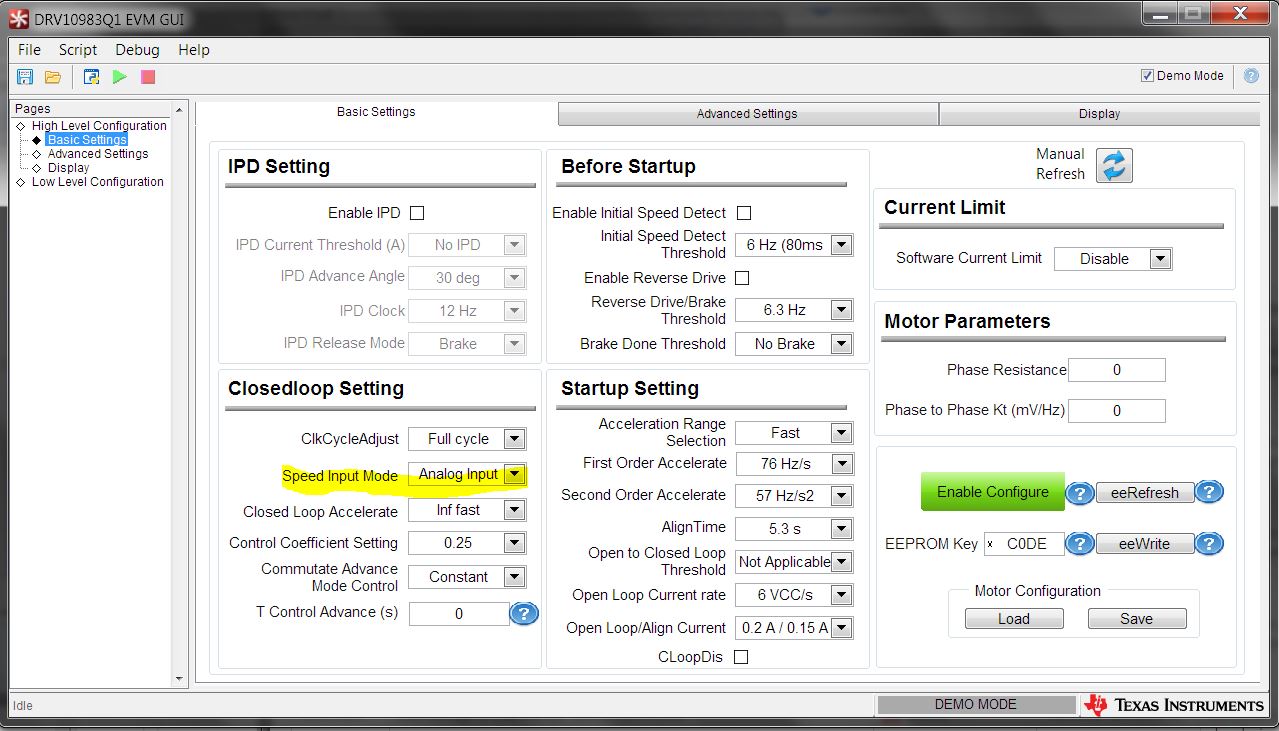Check Enable Reverse Drive
The image size is (1279, 731).
pyautogui.click(x=741, y=278)
